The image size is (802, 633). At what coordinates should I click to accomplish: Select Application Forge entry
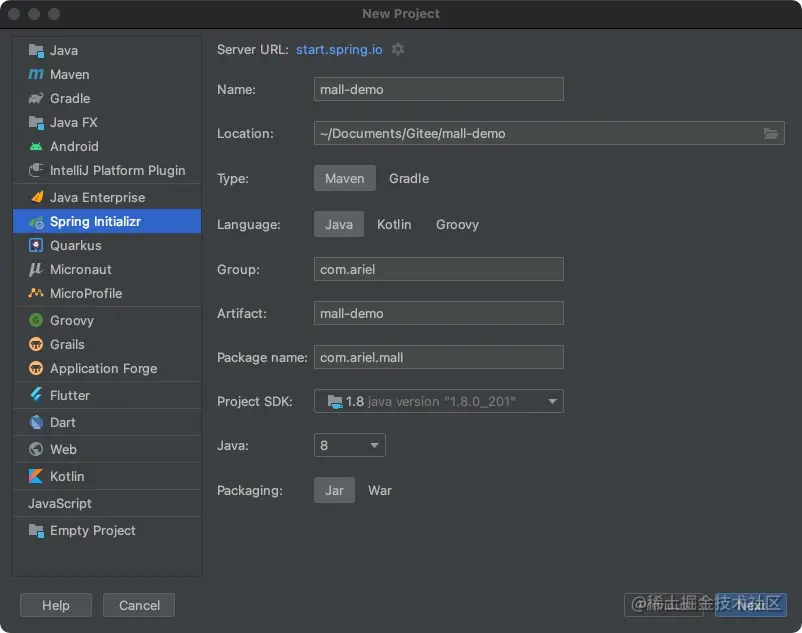point(107,369)
